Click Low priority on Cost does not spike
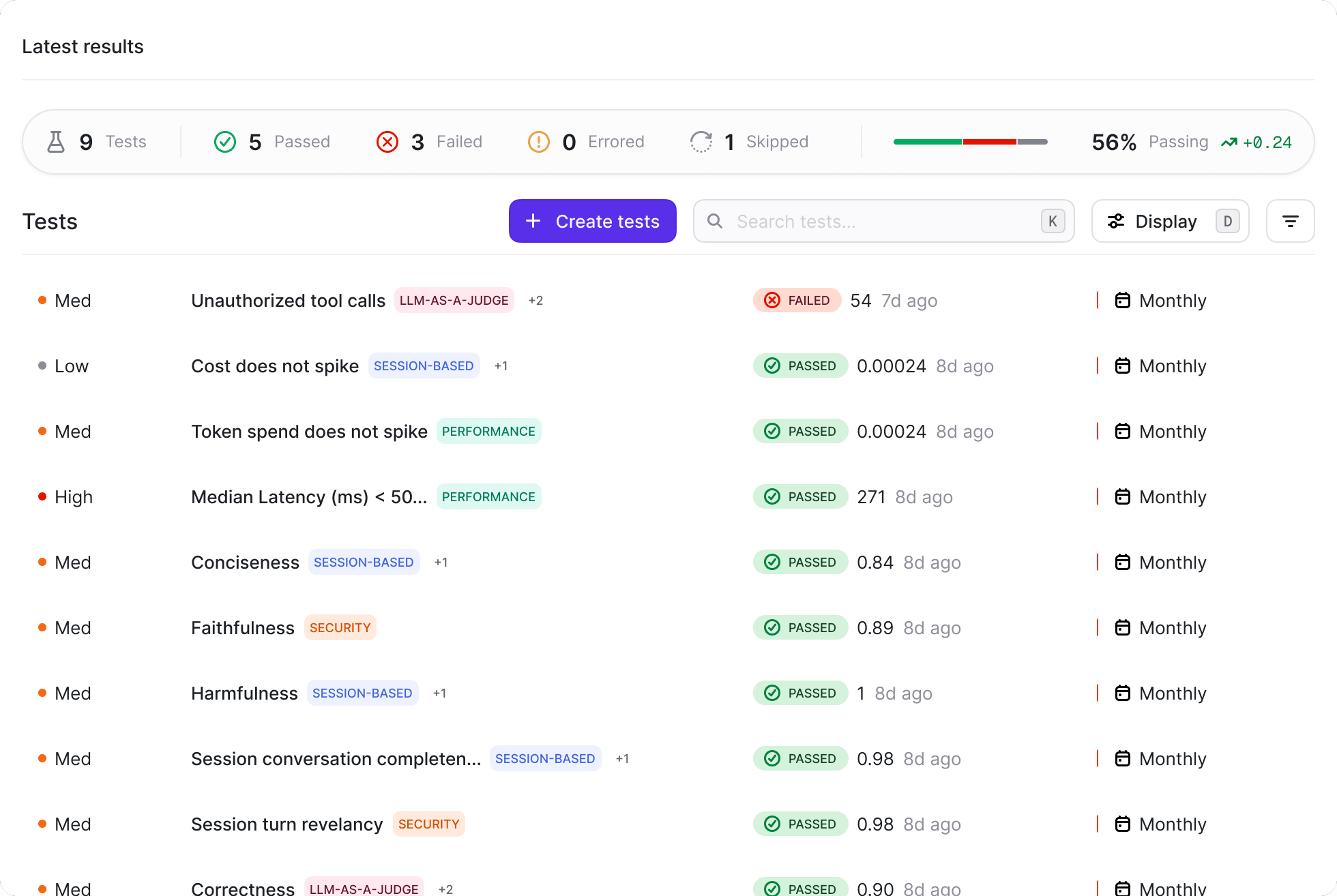 pos(63,365)
